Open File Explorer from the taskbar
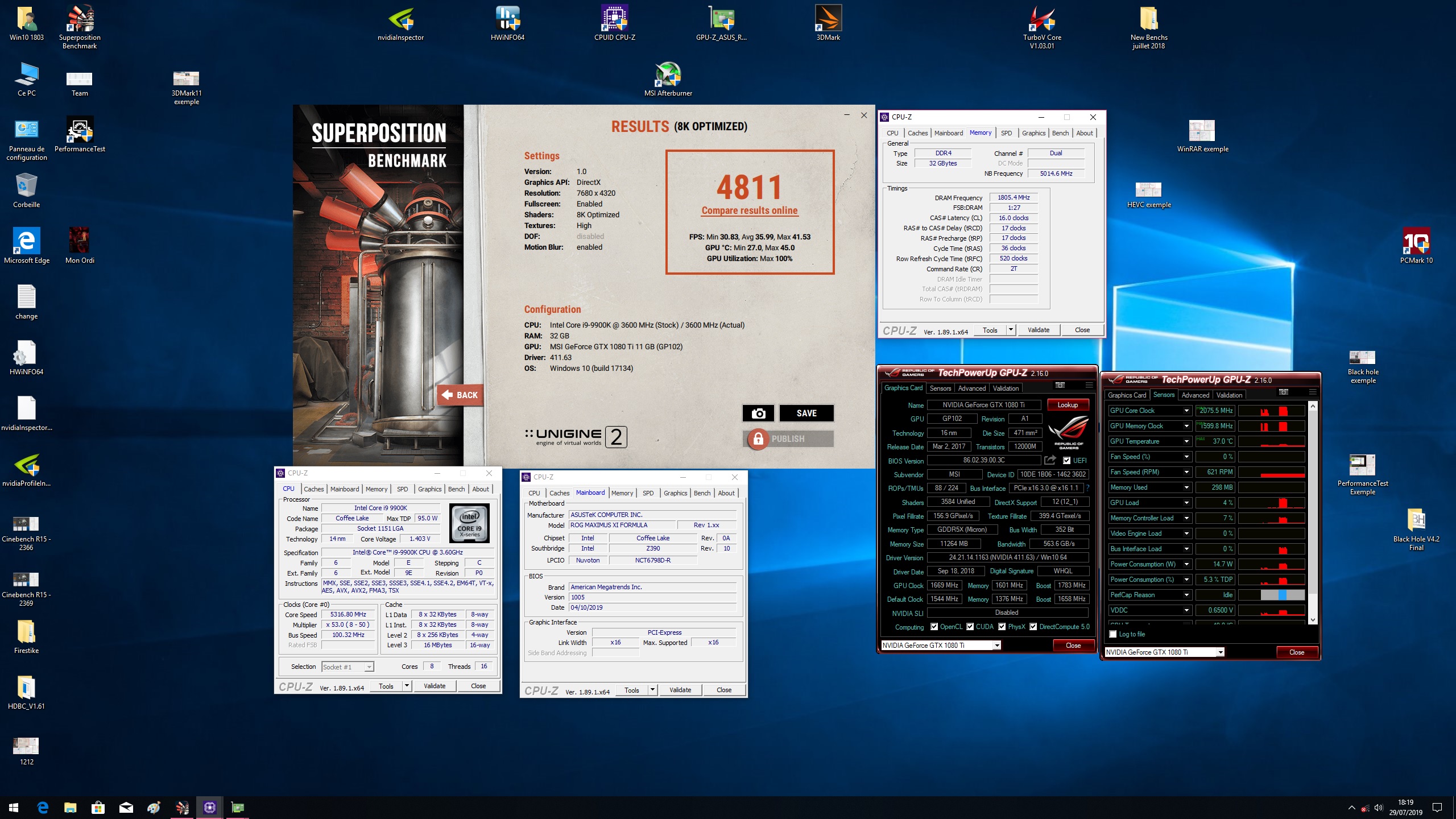The height and width of the screenshot is (819, 1456). pyautogui.click(x=70, y=807)
